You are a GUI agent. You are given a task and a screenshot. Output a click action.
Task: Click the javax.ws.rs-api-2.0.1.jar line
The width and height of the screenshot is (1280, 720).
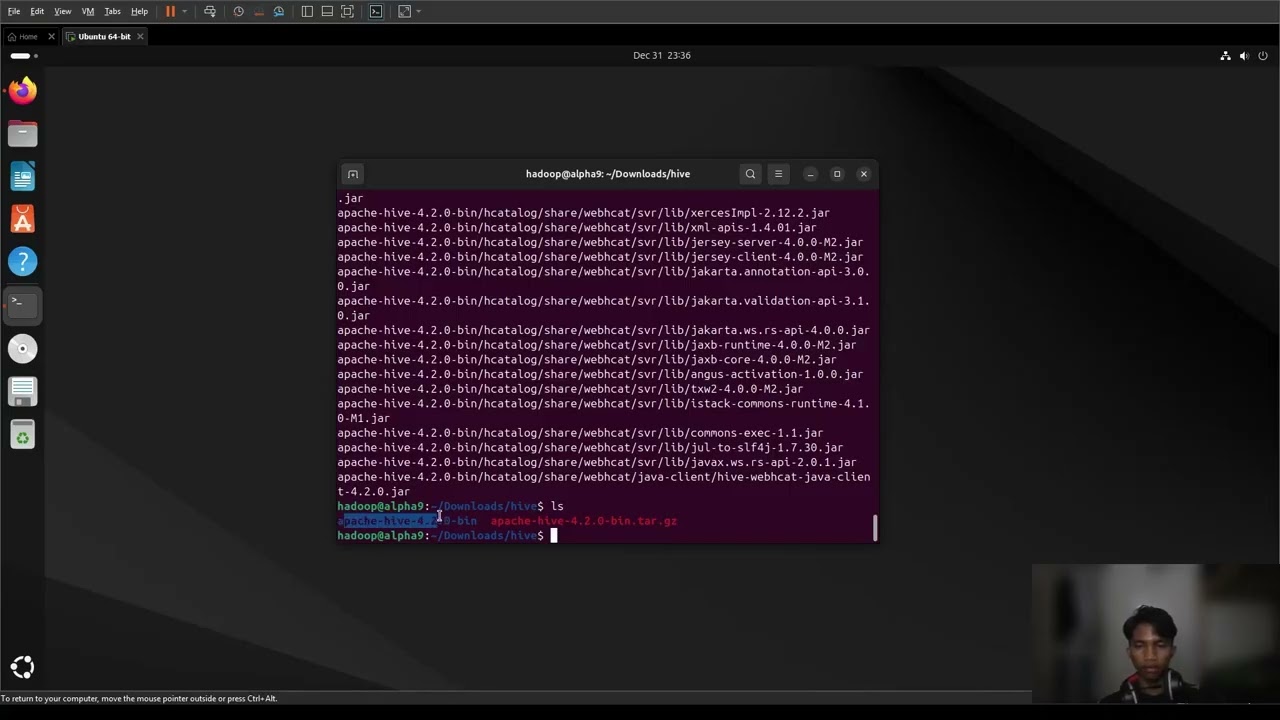(x=597, y=462)
